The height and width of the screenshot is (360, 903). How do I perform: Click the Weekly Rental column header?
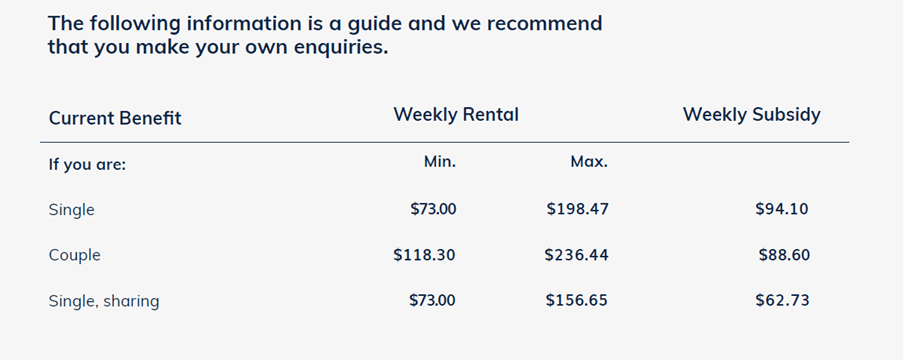pyautogui.click(x=456, y=115)
